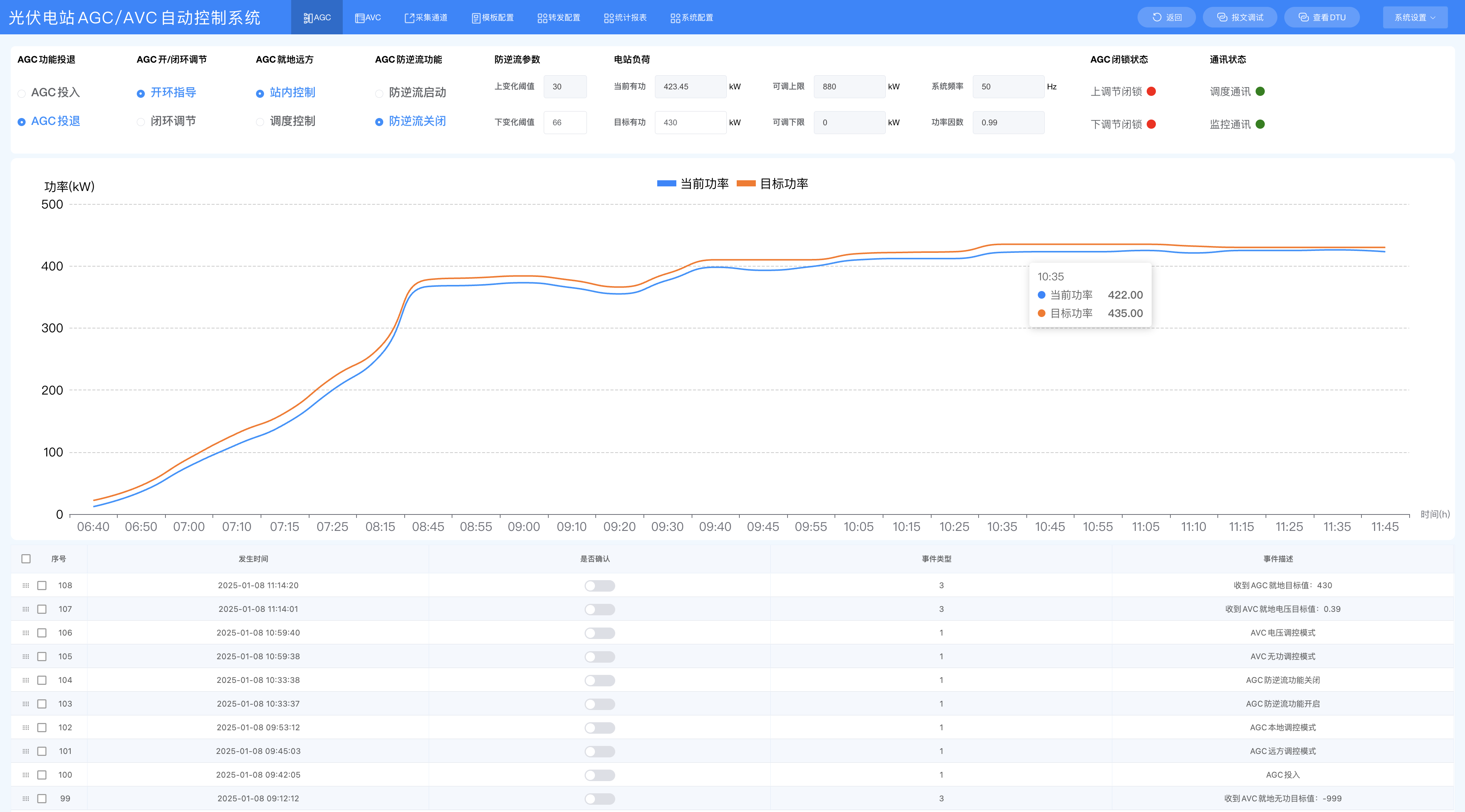This screenshot has height=812, width=1465.
Task: Toggle confirmation switch for event 107
Action: click(x=600, y=609)
